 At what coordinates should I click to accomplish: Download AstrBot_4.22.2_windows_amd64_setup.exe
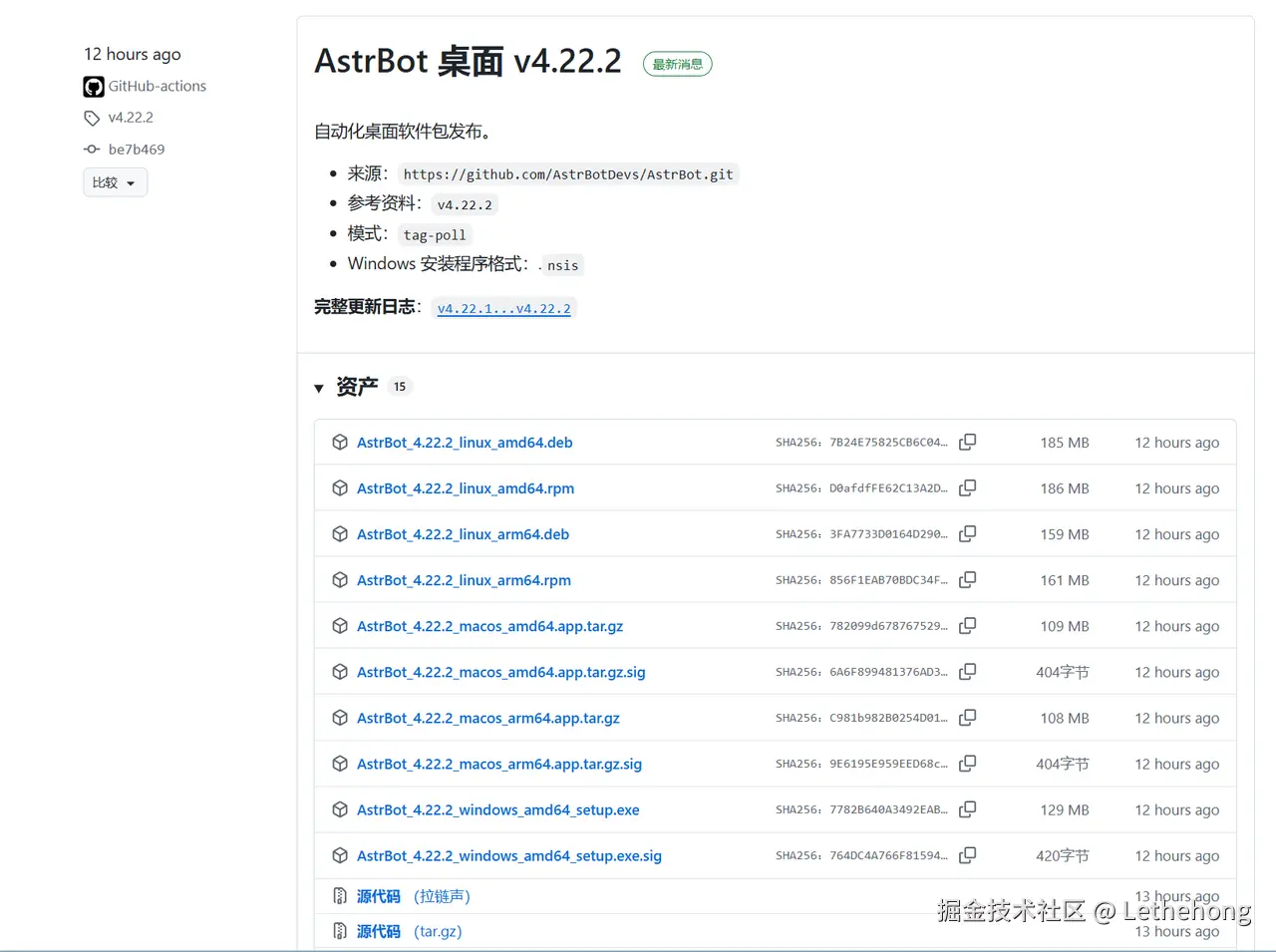pyautogui.click(x=498, y=808)
